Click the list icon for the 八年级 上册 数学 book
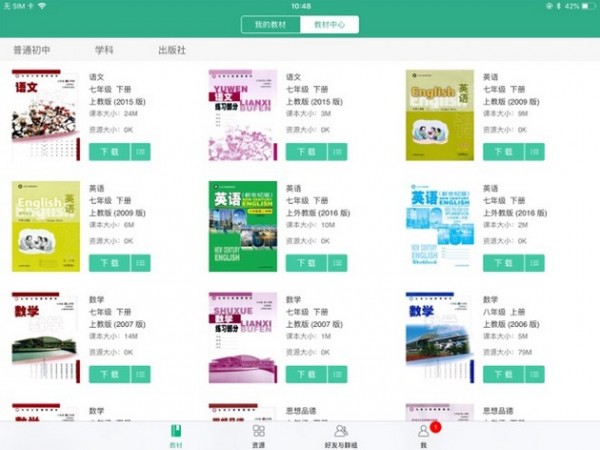Screen dimensions: 600x450 535,373
